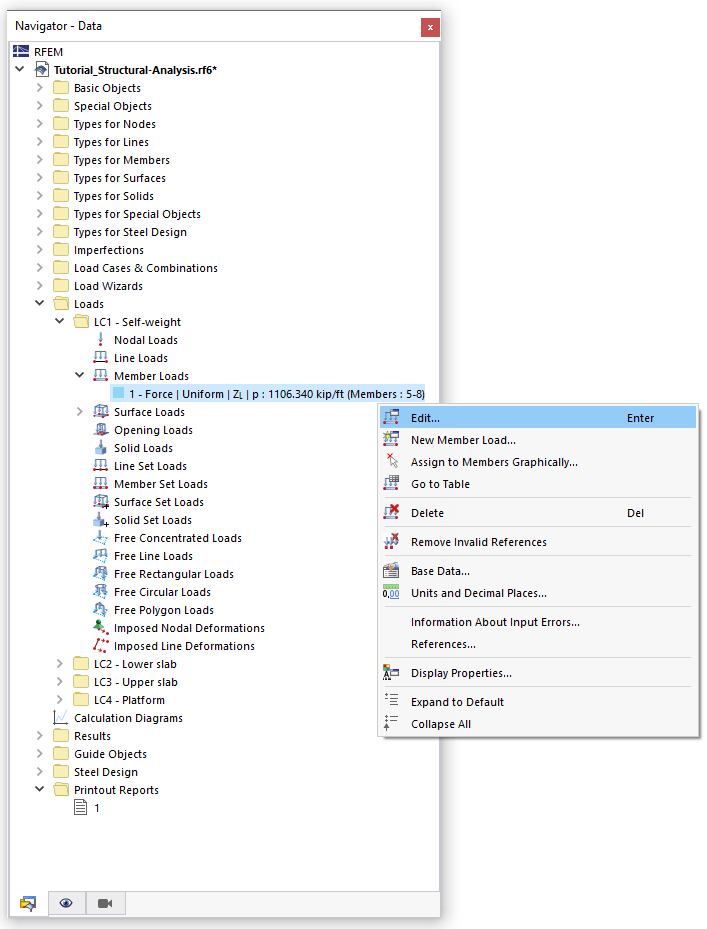Select the Types for Steel Design item
Screen dimensions: 707x929
(130, 232)
